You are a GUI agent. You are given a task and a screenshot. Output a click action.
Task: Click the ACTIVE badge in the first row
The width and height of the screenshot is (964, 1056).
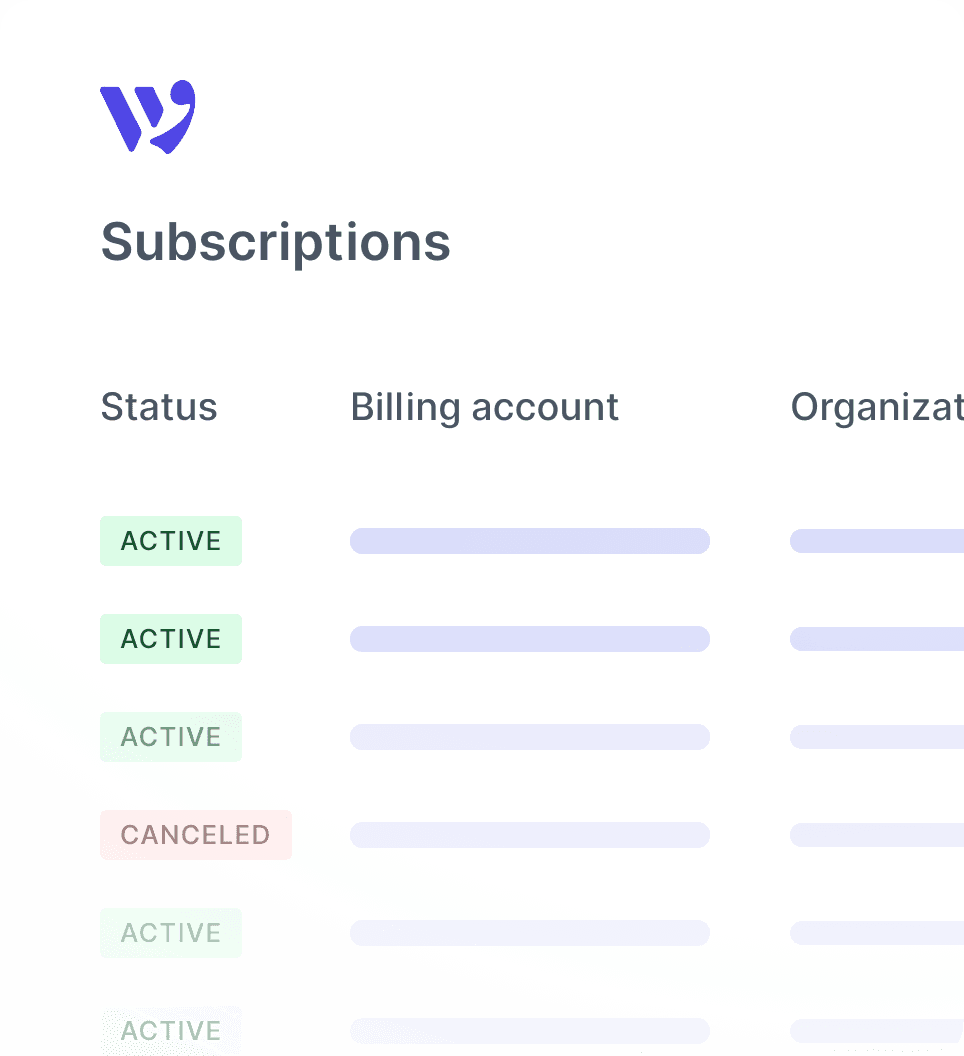pos(171,541)
